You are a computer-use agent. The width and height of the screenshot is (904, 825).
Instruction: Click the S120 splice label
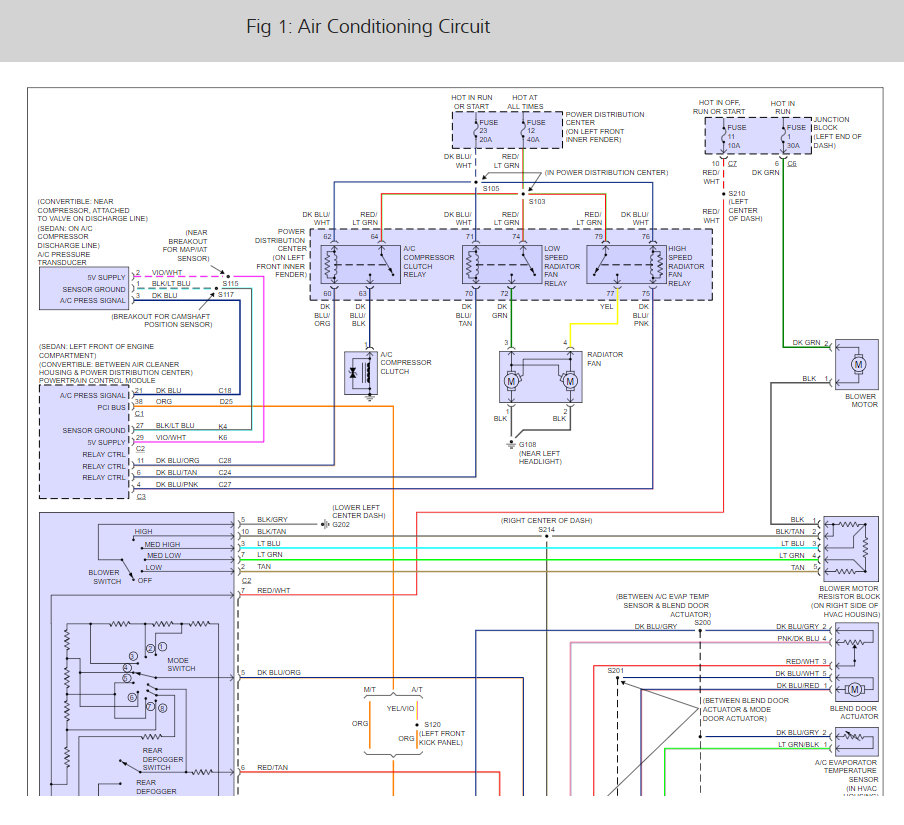432,724
